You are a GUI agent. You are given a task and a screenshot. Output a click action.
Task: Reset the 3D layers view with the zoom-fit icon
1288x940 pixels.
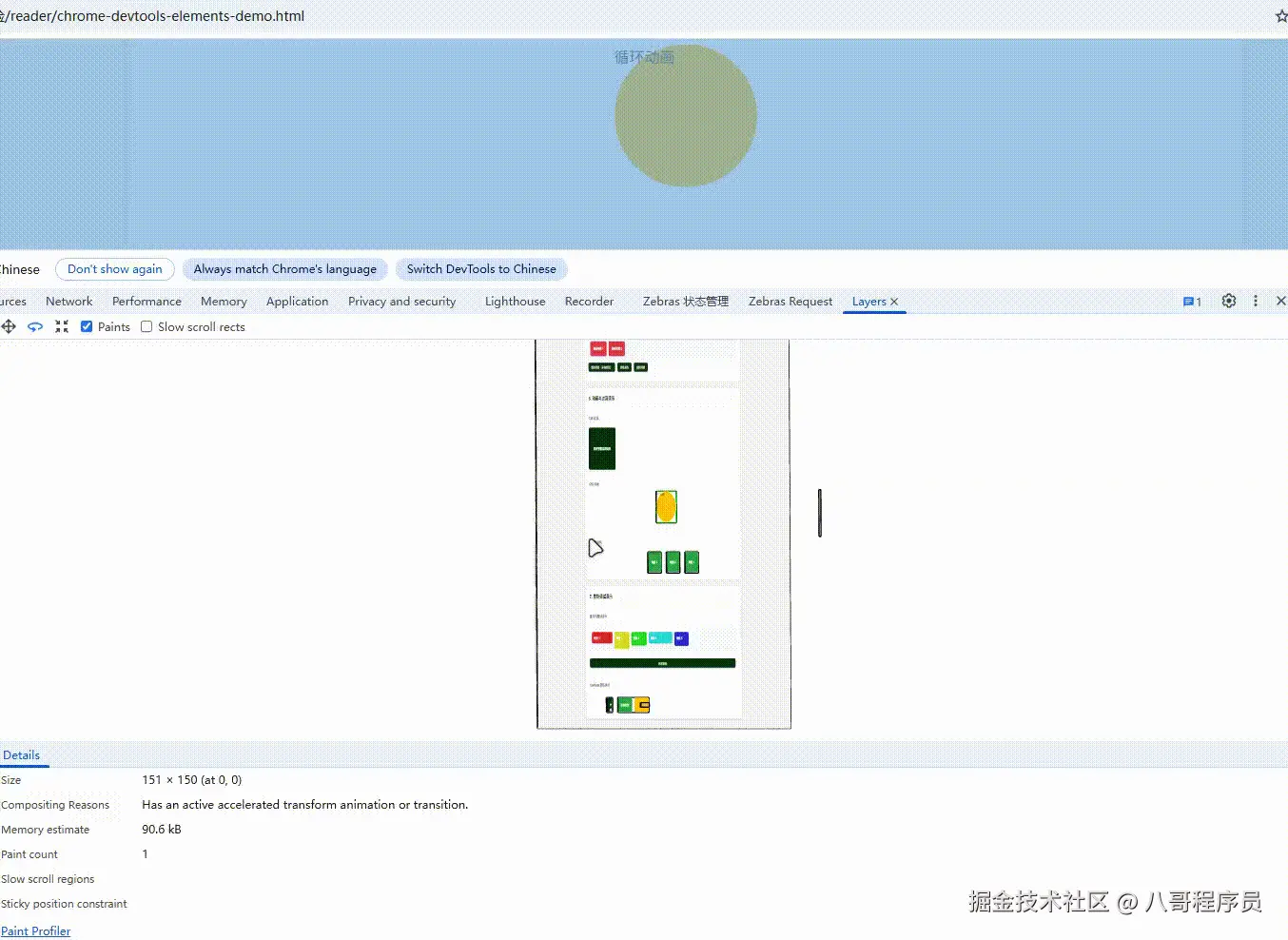pos(62,326)
